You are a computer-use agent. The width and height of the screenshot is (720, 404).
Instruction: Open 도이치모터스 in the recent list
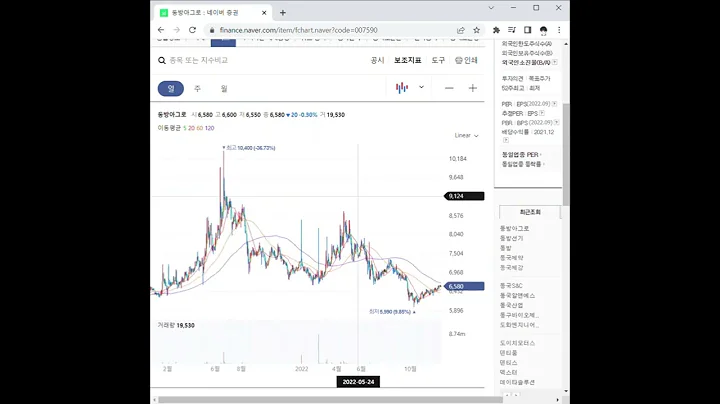(518, 343)
